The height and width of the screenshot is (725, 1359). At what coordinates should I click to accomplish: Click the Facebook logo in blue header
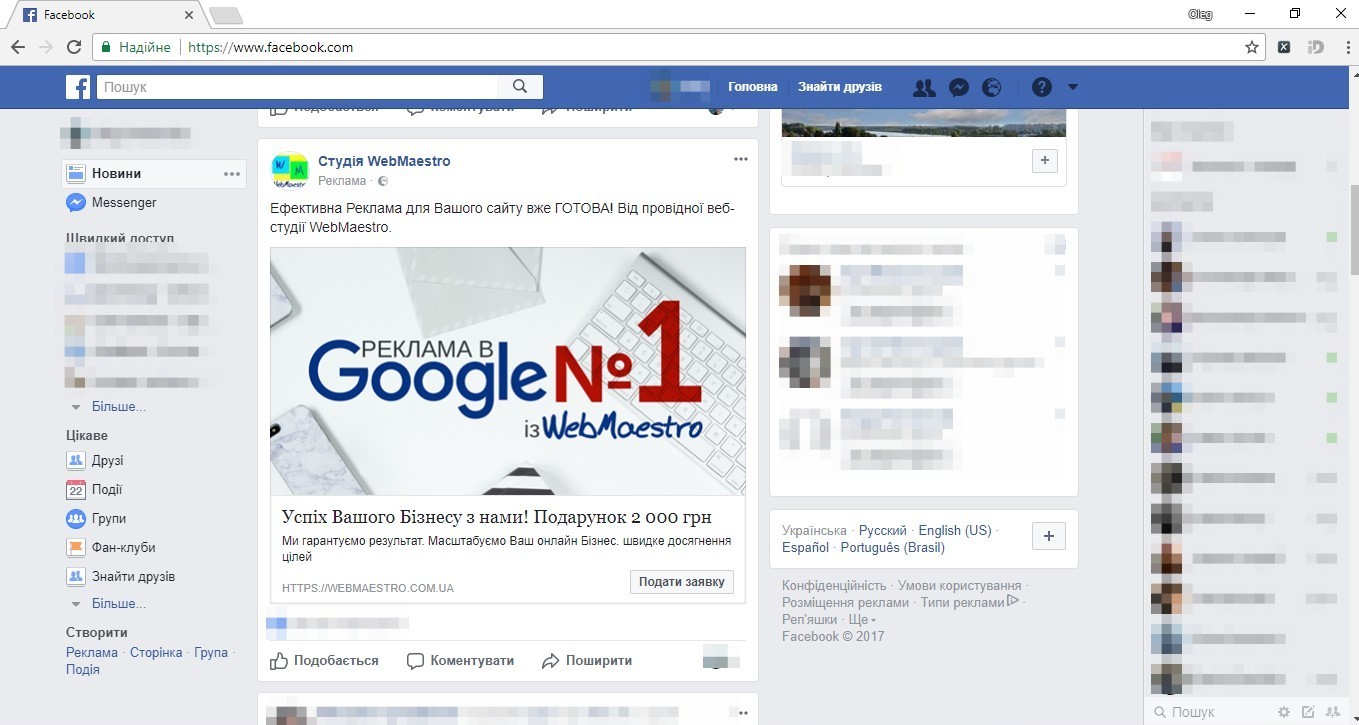pyautogui.click(x=78, y=87)
